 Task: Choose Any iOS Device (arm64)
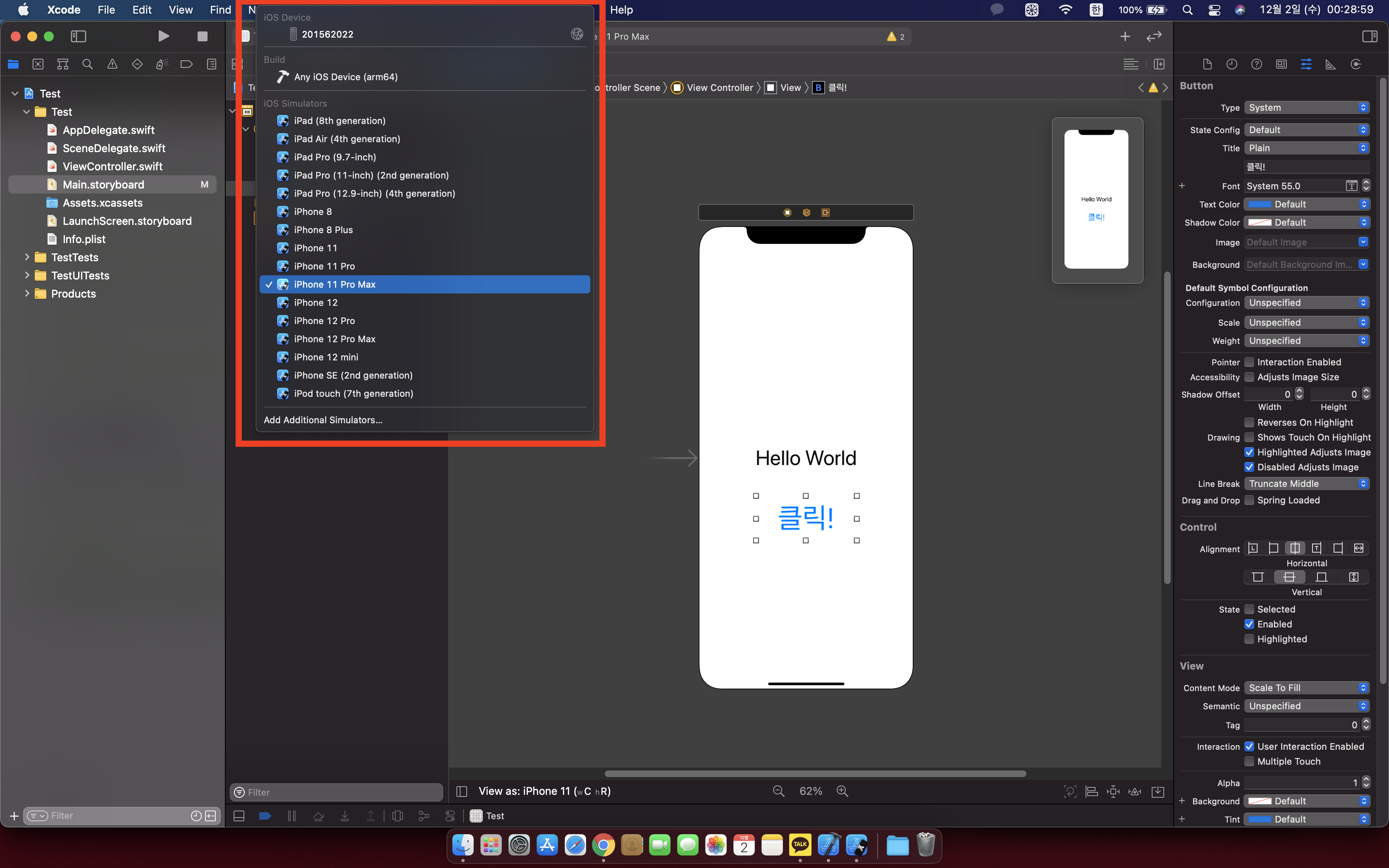(x=425, y=77)
